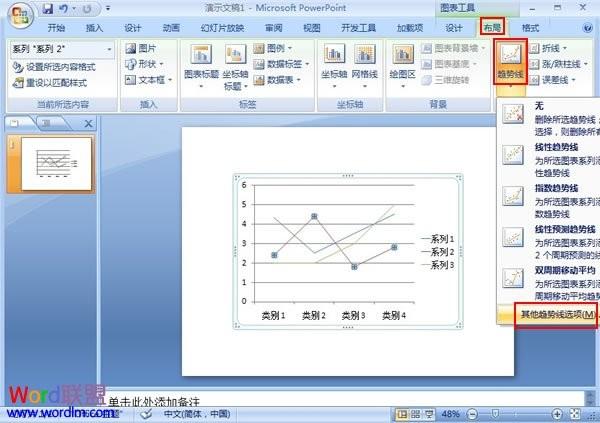Open the 文本框 text box dropdown
600x423 pixels.
148,80
